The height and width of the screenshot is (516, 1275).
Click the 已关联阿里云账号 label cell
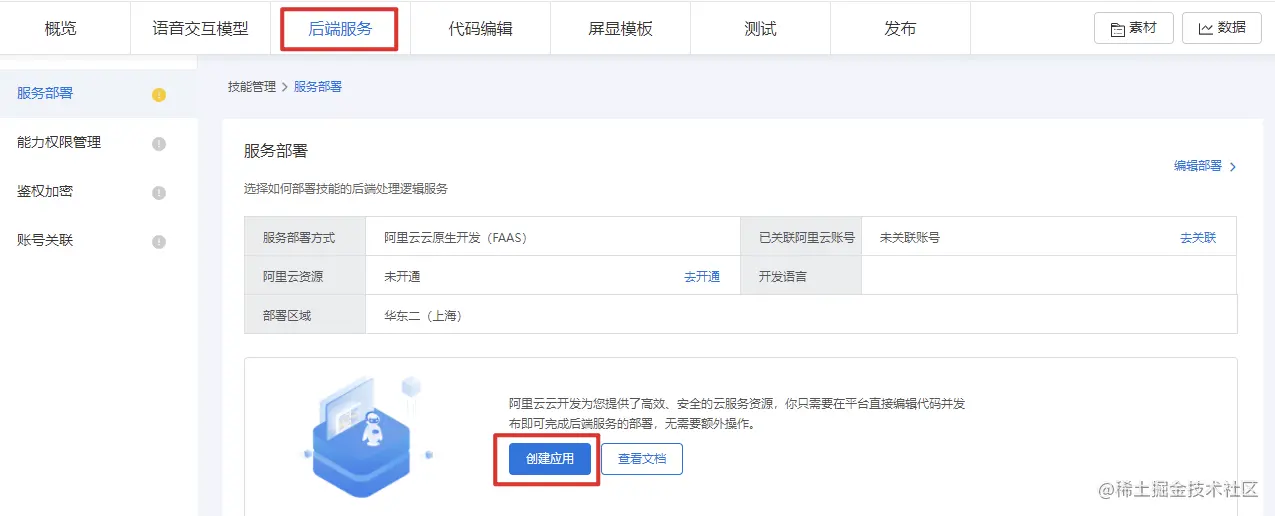click(801, 238)
